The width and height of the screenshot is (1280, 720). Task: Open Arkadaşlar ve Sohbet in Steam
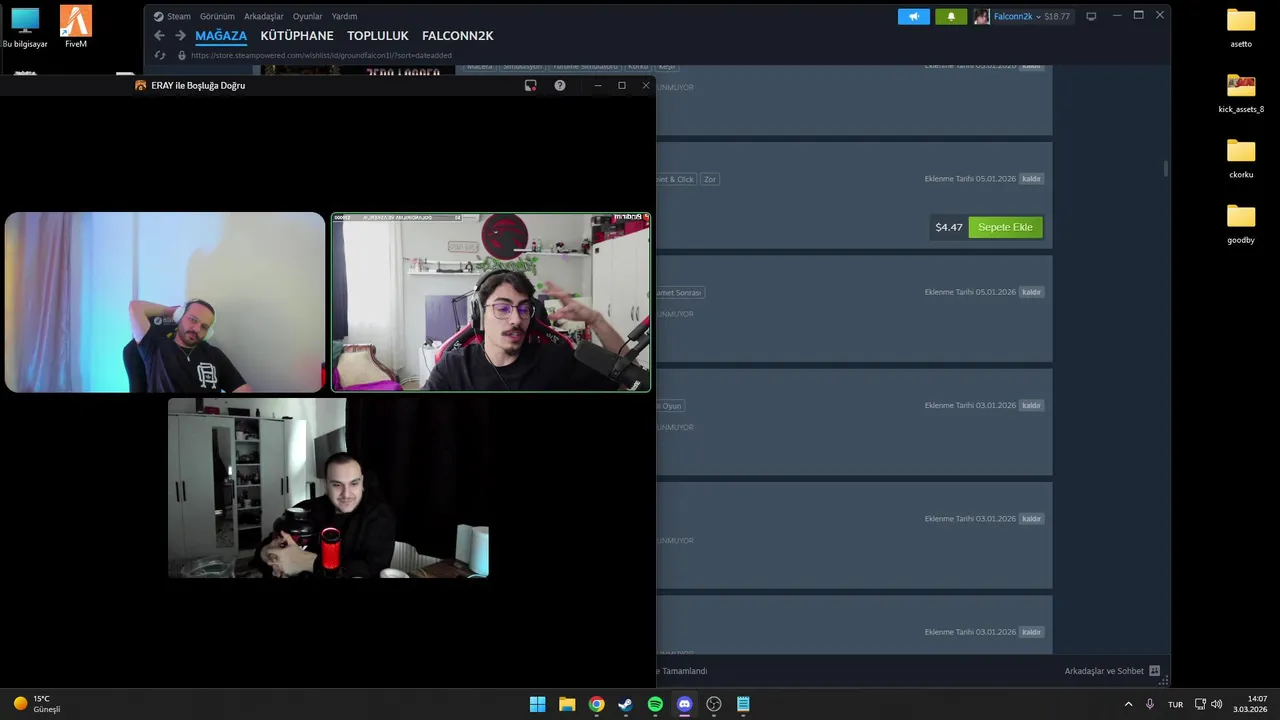(x=1112, y=671)
